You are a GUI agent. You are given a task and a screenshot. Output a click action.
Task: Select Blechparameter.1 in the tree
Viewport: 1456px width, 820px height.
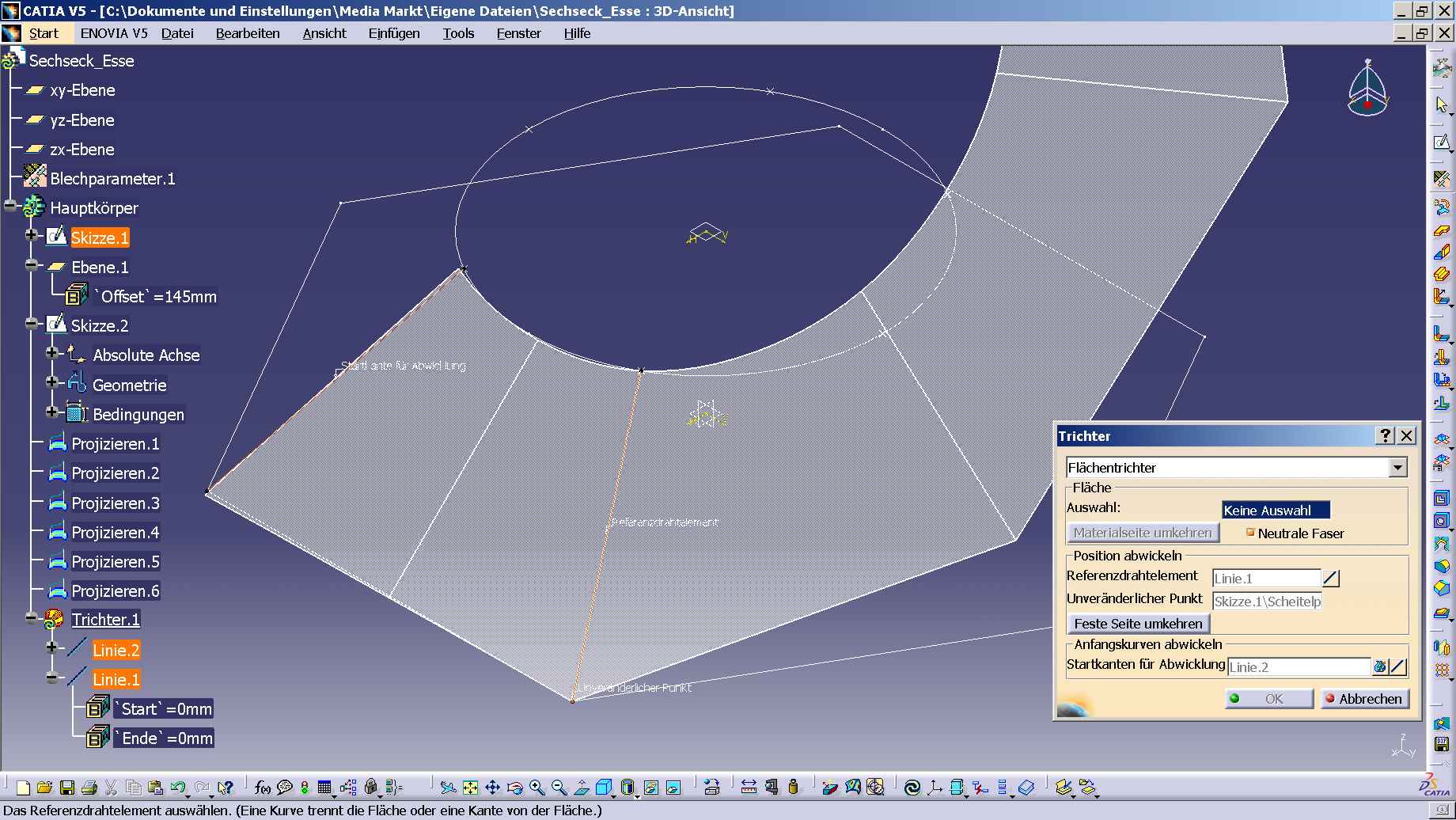pos(112,179)
